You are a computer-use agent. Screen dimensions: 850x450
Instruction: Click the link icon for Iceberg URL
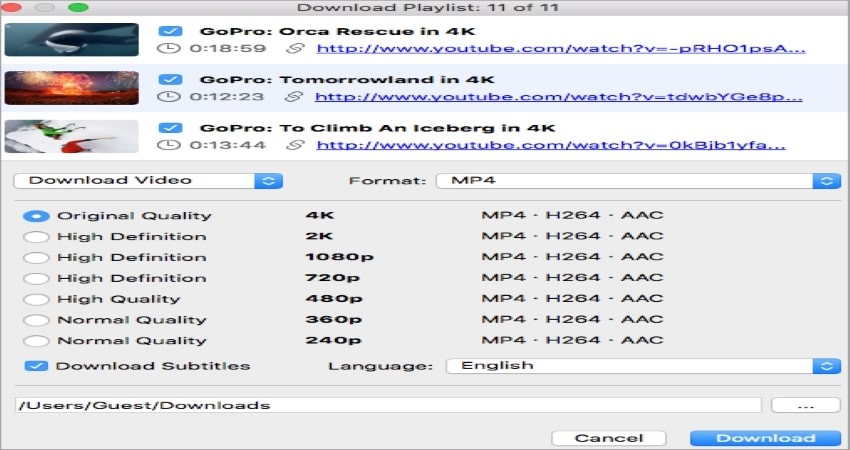point(295,145)
